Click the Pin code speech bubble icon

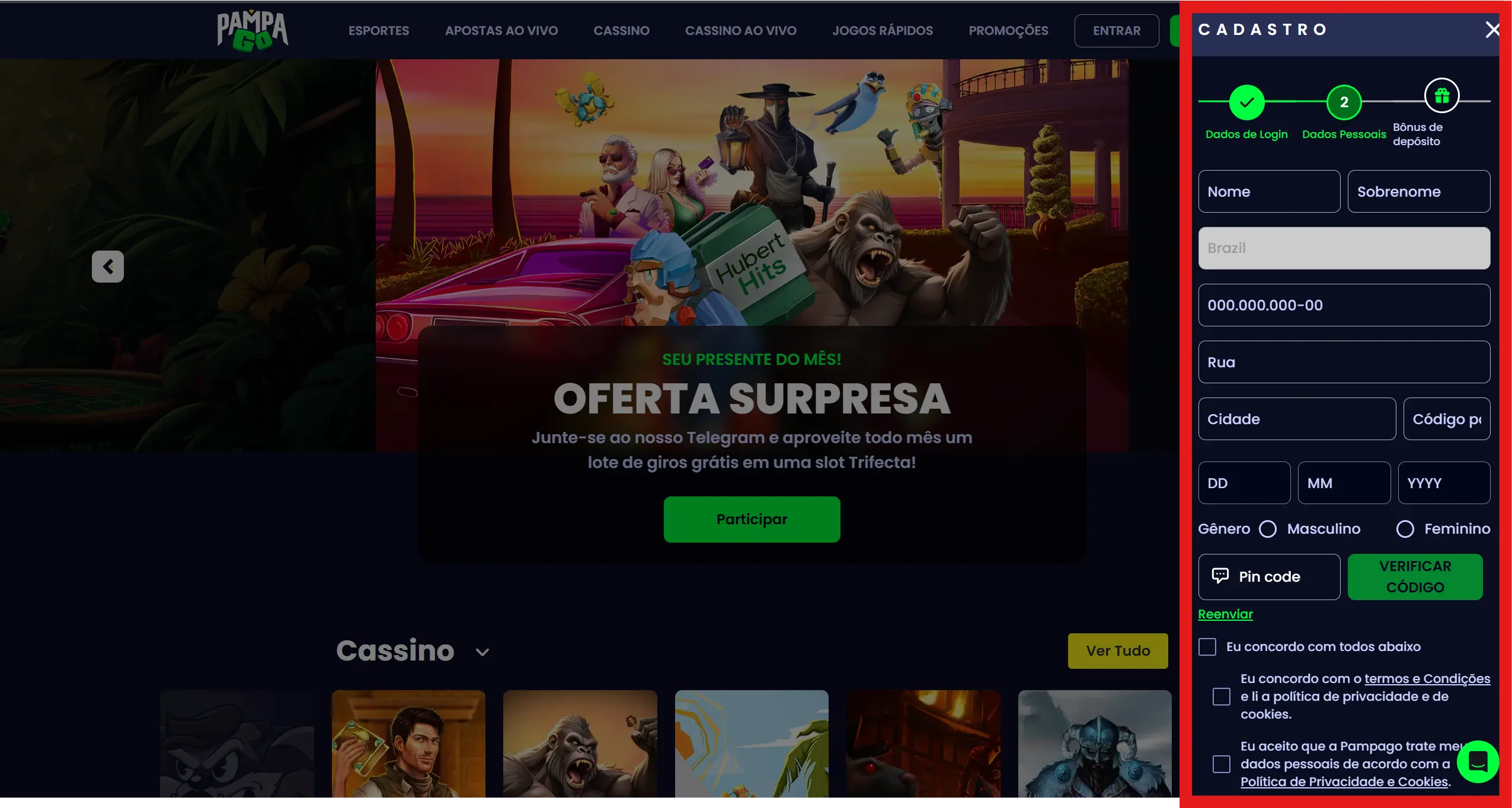(x=1220, y=576)
